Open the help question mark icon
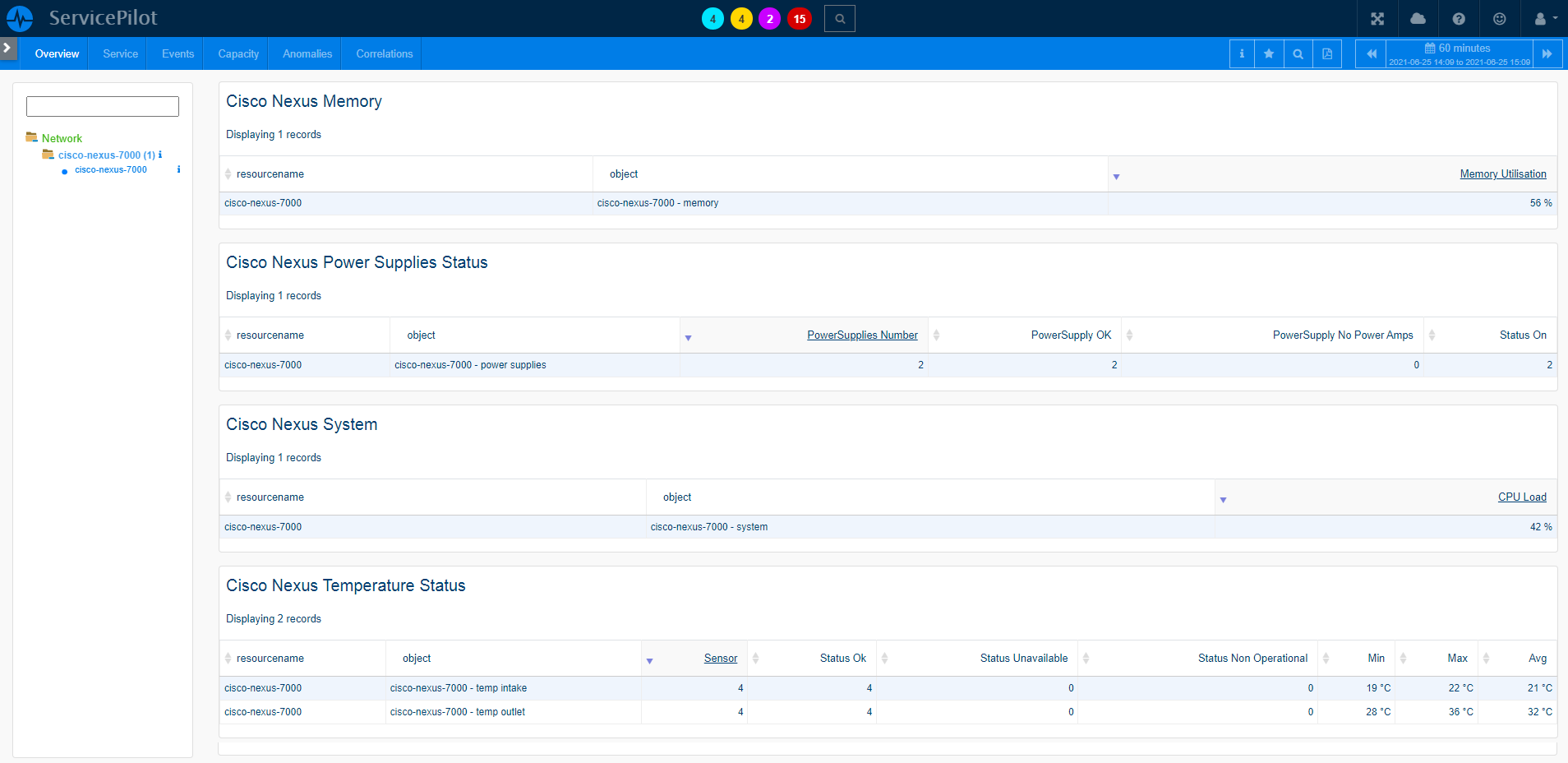 pyautogui.click(x=1459, y=19)
